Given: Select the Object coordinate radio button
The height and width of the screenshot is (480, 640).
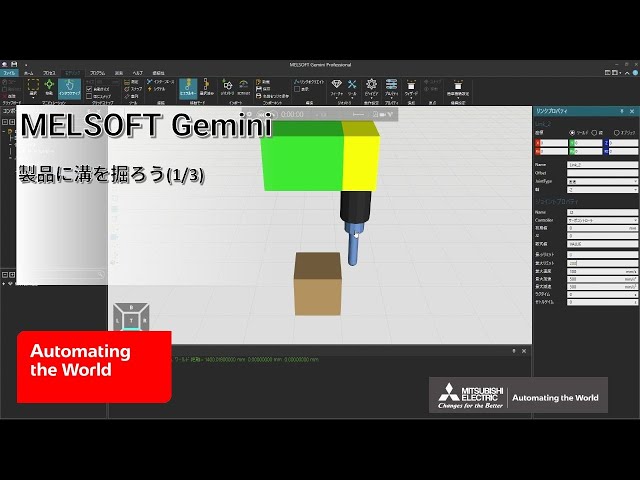Looking at the screenshot, I should [x=616, y=133].
